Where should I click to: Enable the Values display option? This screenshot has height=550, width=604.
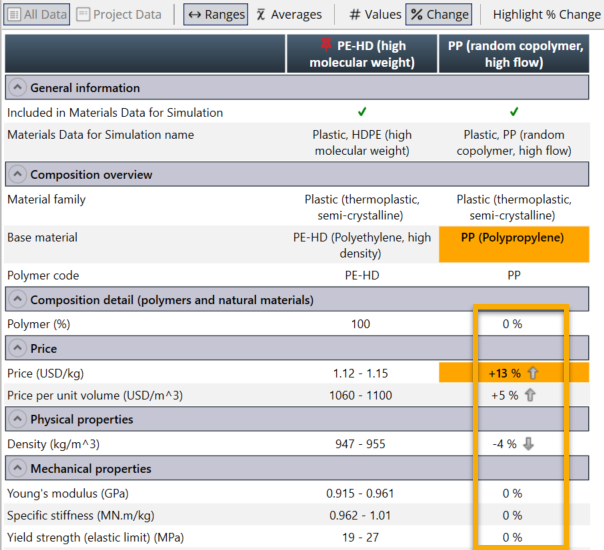coord(355,15)
